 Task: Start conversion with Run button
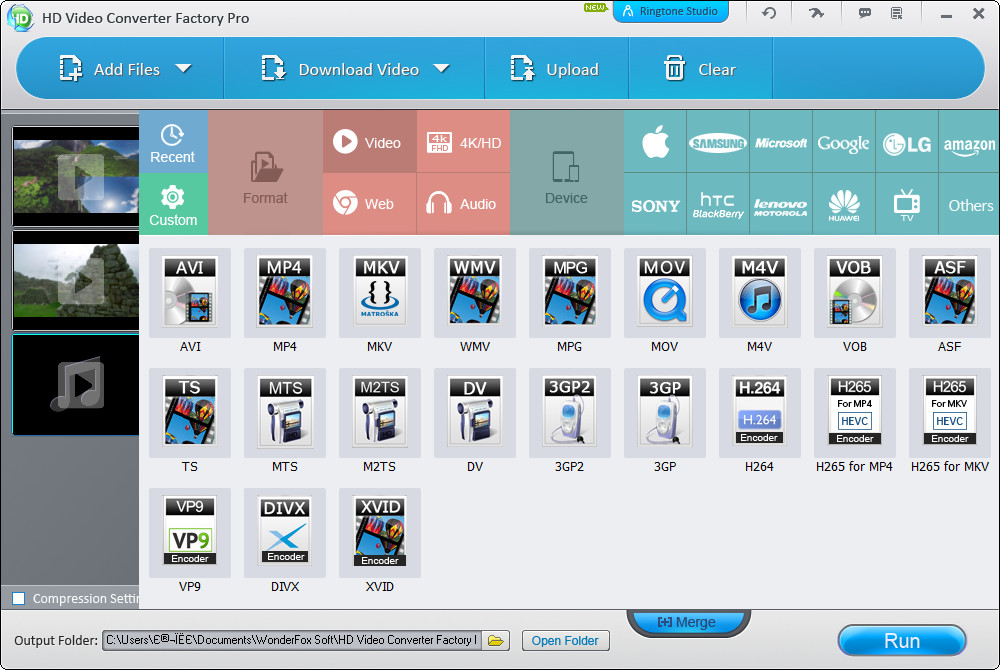click(x=902, y=641)
